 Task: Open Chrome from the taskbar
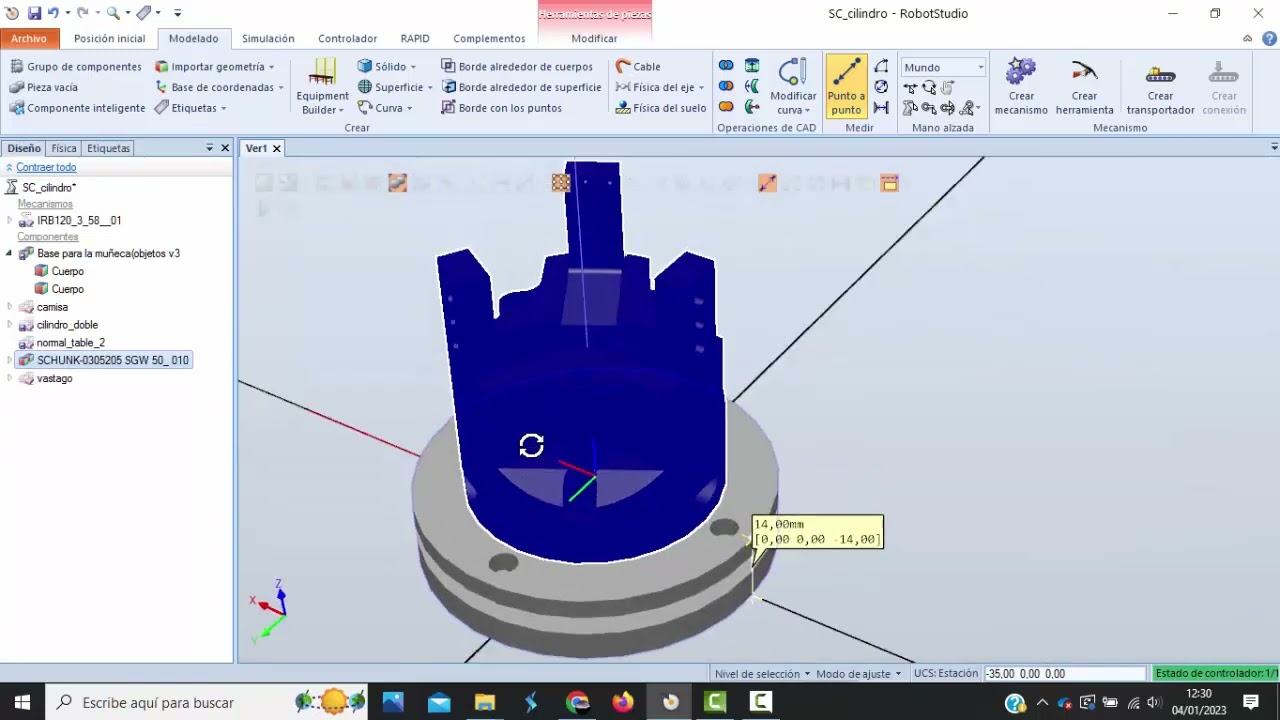coord(577,702)
